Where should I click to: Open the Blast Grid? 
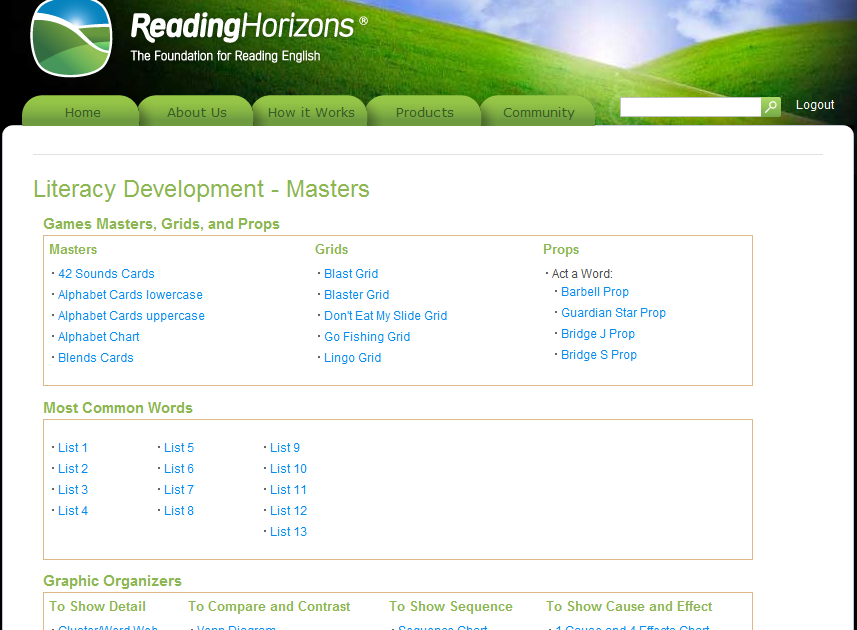point(350,273)
